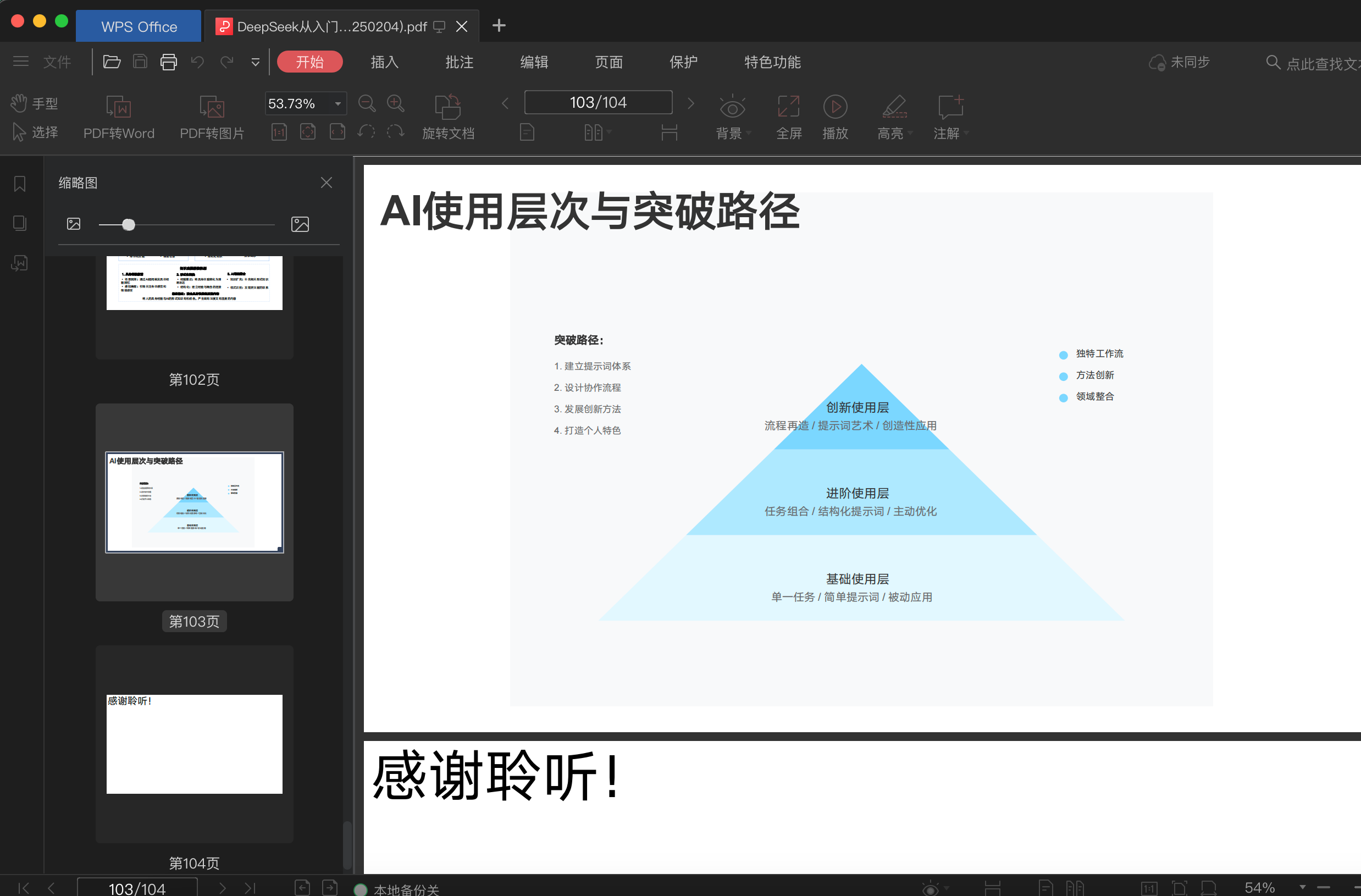Image resolution: width=1361 pixels, height=896 pixels.
Task: Click the open file folder icon
Action: [x=112, y=62]
